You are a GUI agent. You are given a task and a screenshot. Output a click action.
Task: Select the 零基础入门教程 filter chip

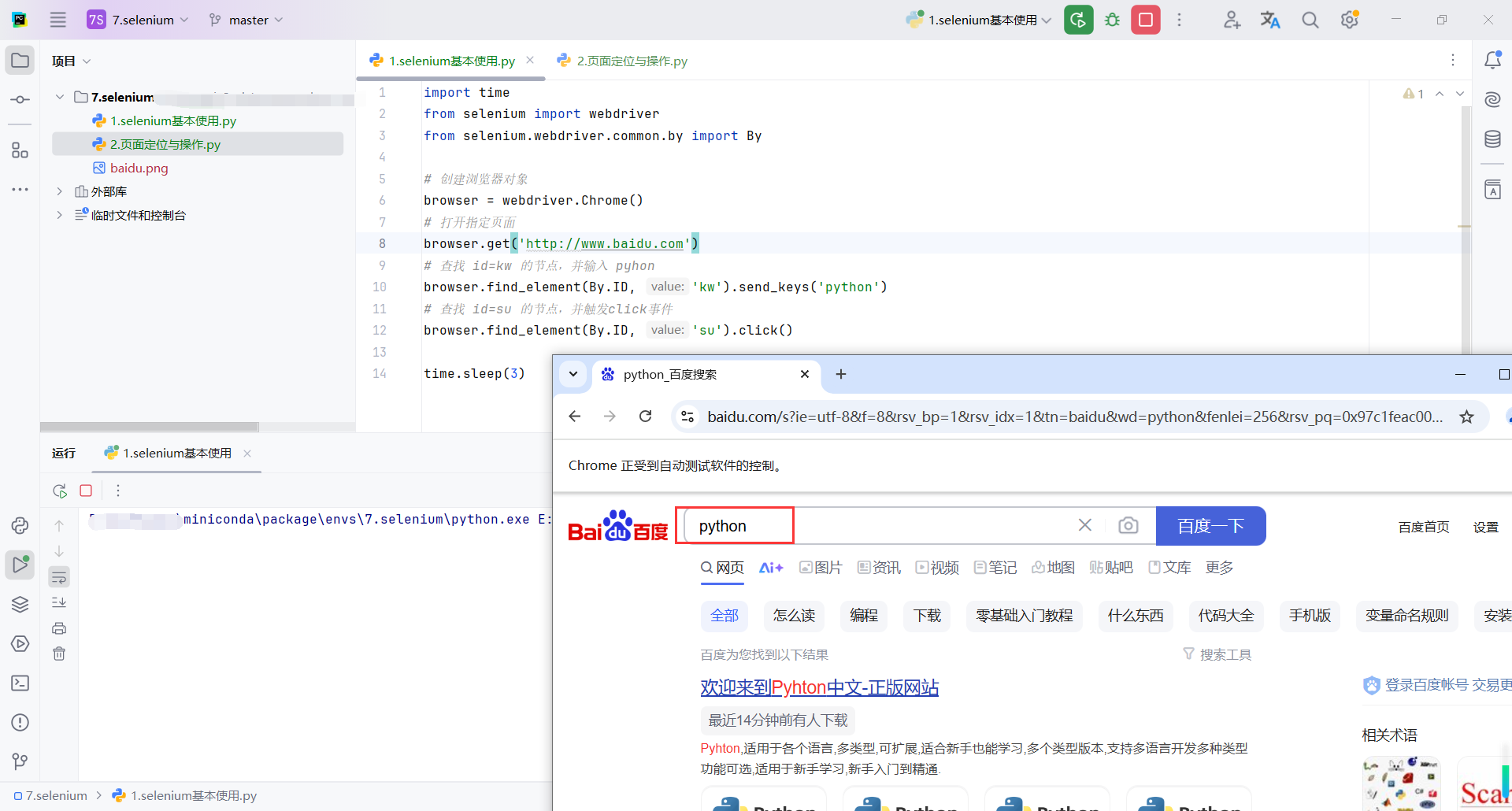click(1025, 616)
